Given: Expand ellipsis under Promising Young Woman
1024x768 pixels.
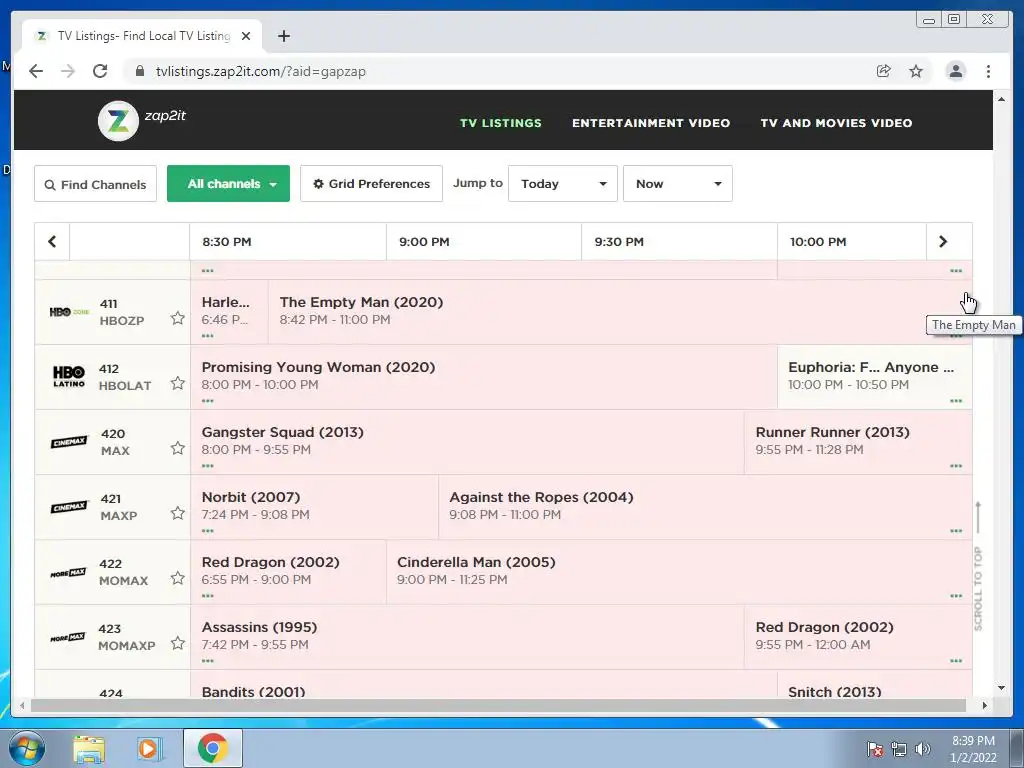Looking at the screenshot, I should [x=208, y=400].
